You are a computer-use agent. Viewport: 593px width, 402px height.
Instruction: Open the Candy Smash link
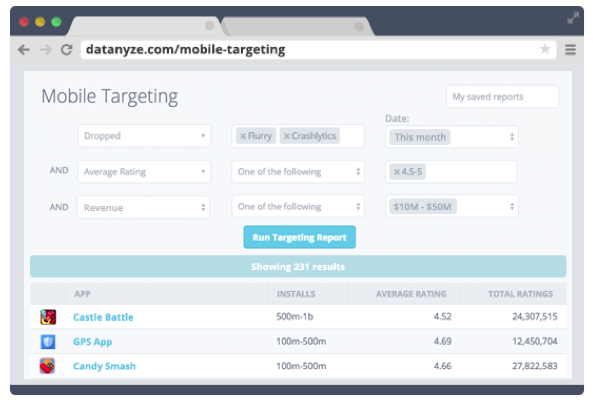coord(104,366)
